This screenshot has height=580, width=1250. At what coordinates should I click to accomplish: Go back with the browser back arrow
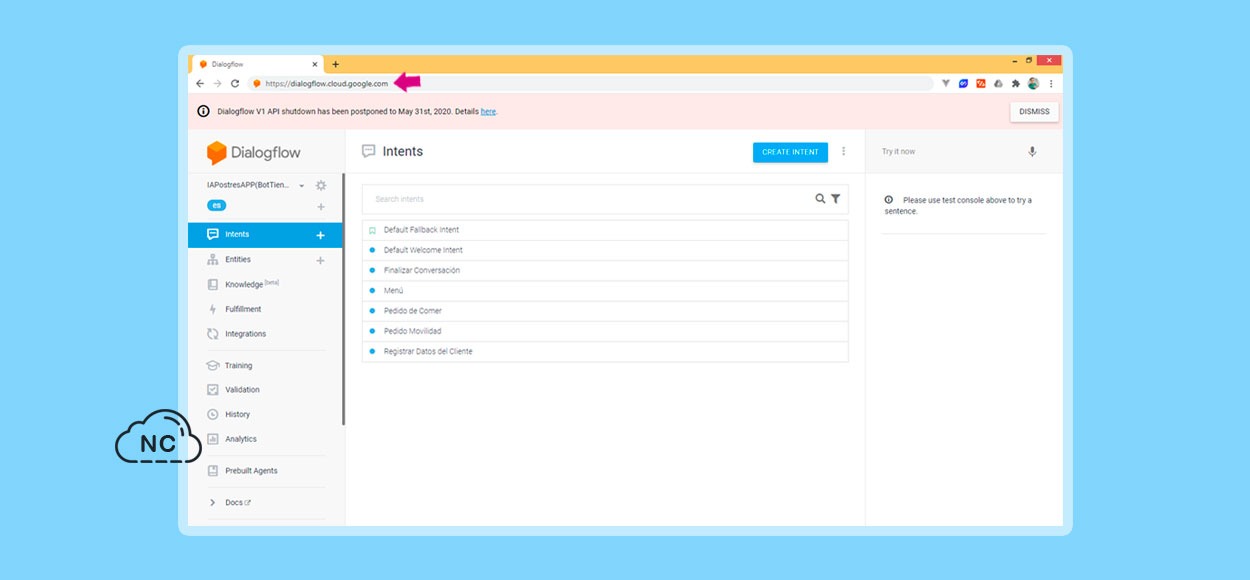tap(200, 84)
